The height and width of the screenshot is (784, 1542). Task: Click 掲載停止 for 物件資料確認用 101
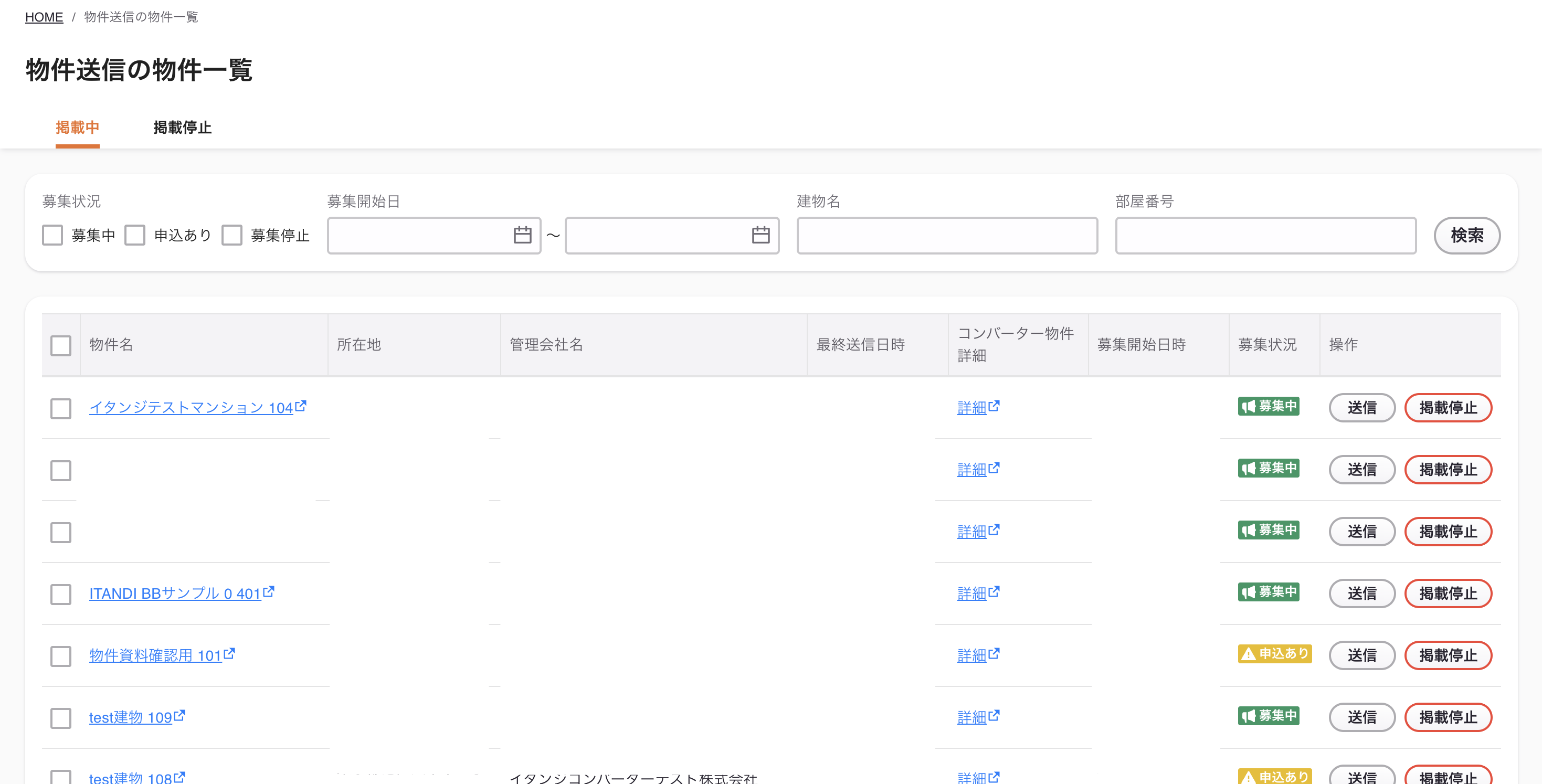(x=1448, y=655)
